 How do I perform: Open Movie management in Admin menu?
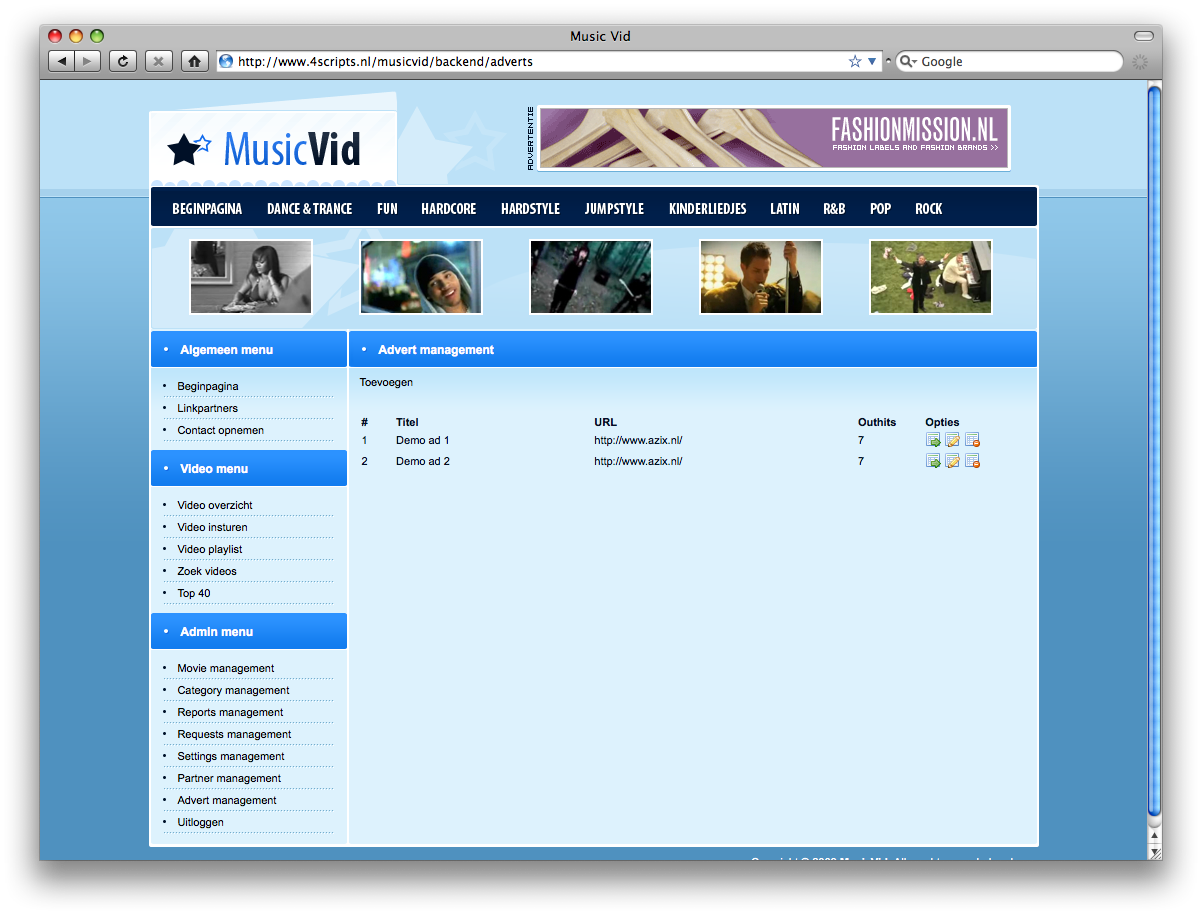point(226,668)
